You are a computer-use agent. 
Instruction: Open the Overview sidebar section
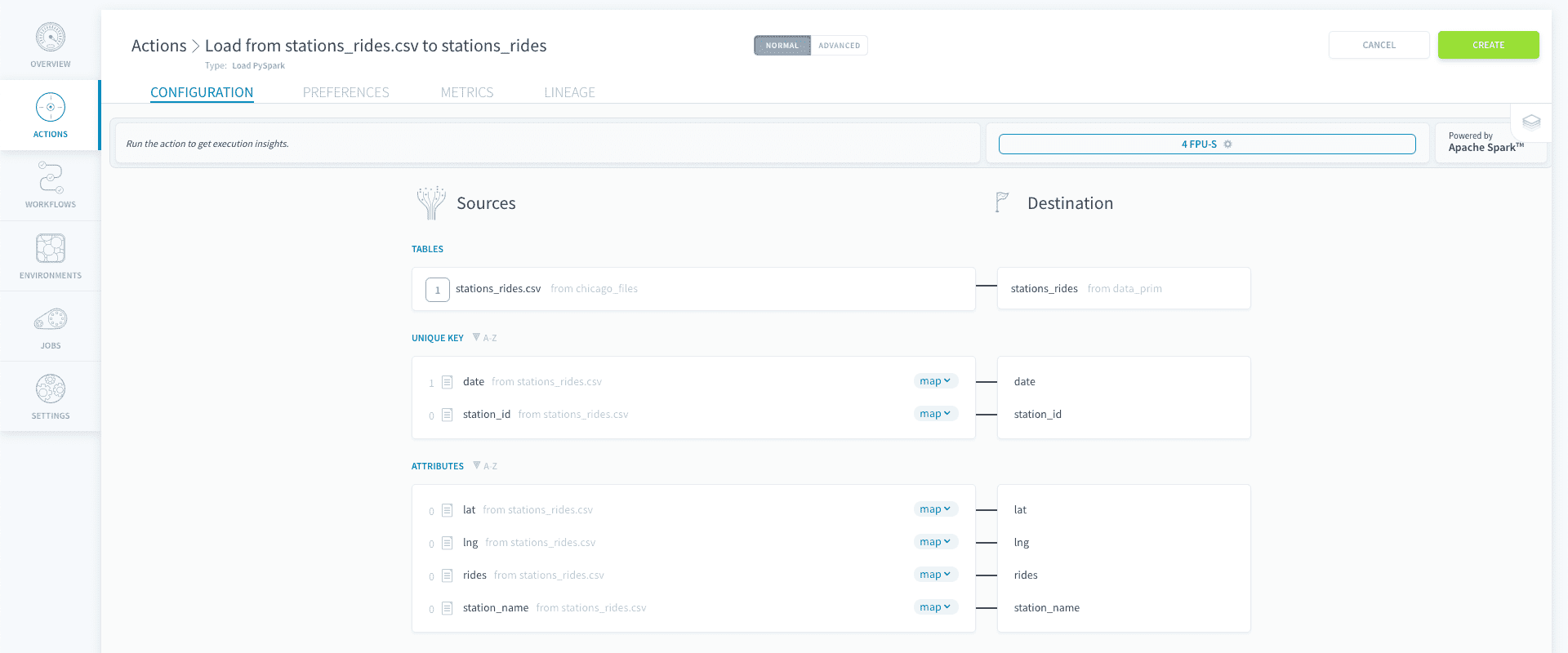tap(51, 46)
